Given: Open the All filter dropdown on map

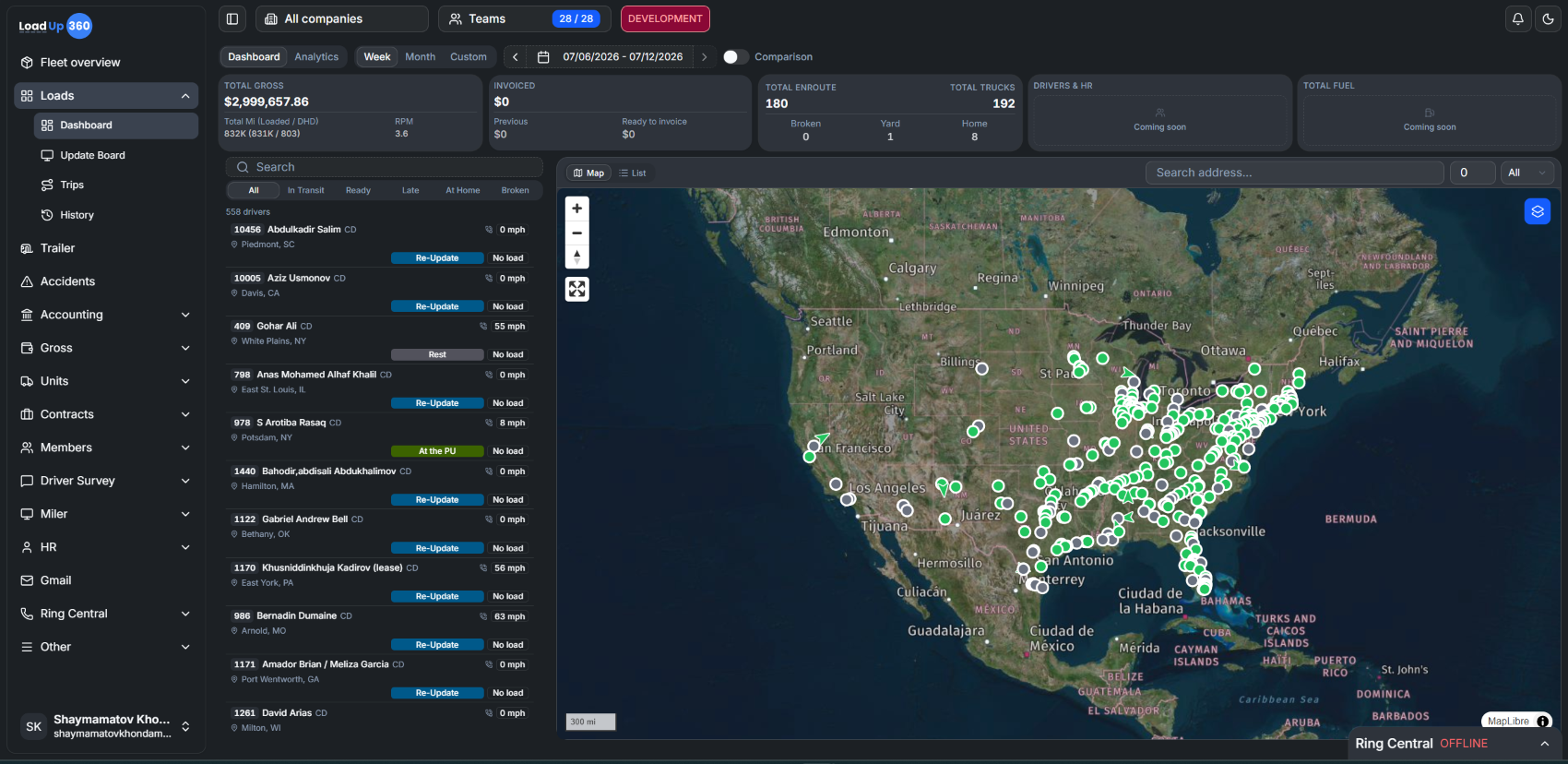Looking at the screenshot, I should point(1526,173).
